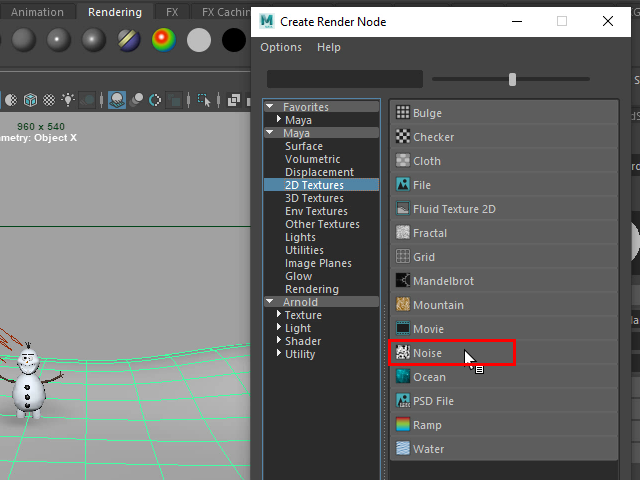Switch to the Animation shelf tab
The width and height of the screenshot is (640, 480).
click(37, 12)
